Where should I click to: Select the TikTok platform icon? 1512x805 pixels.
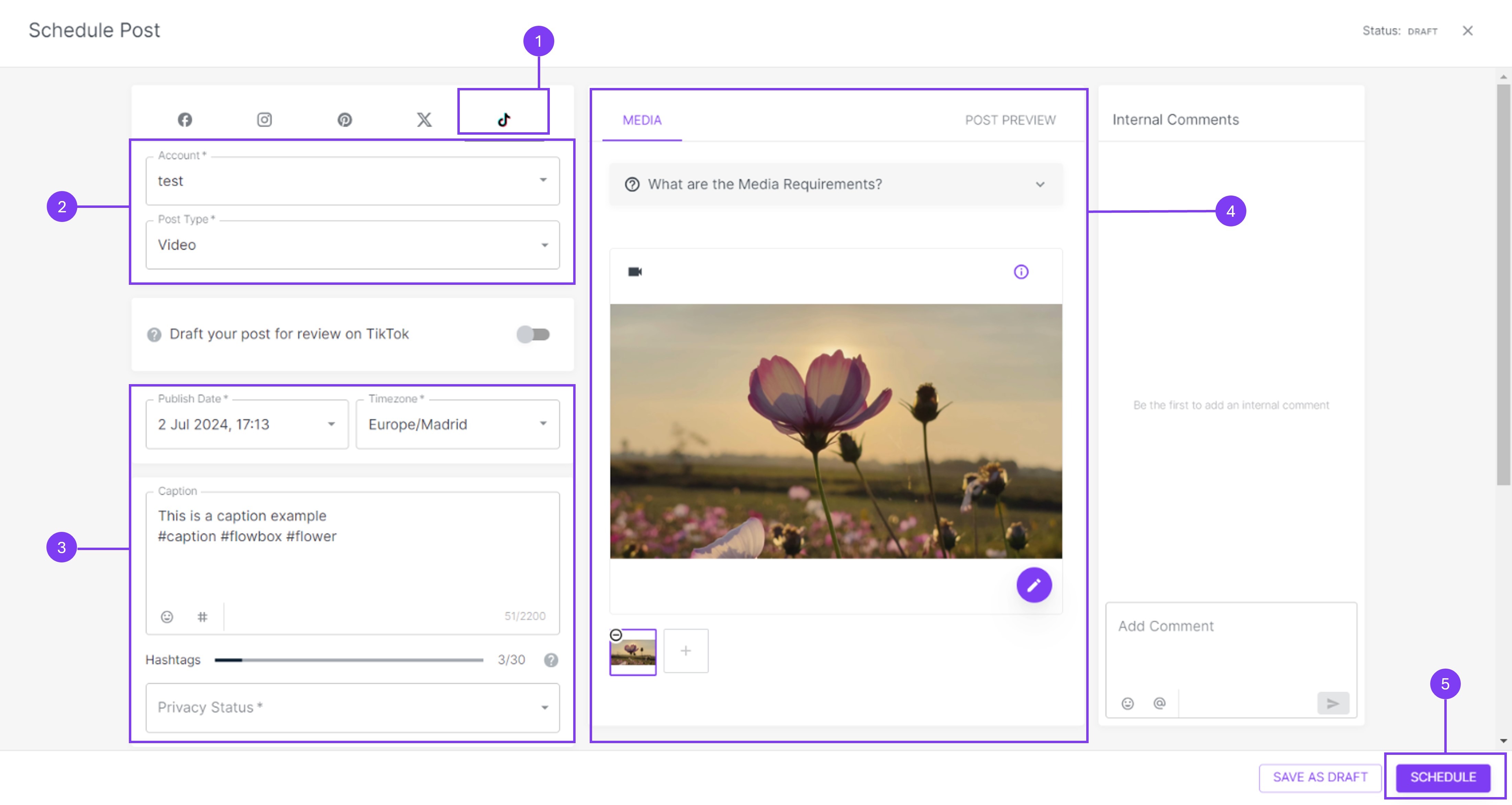[x=504, y=120]
